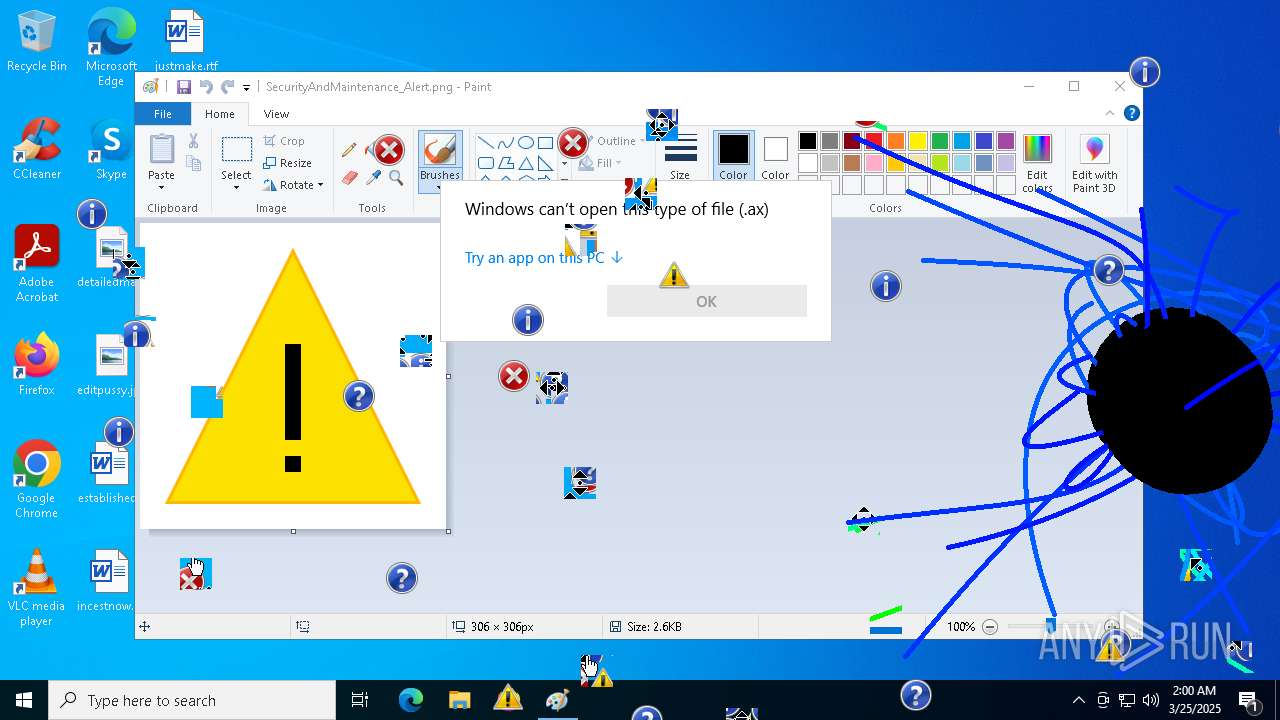Click the Undo arrow in quick access
The height and width of the screenshot is (720, 1280).
[206, 87]
